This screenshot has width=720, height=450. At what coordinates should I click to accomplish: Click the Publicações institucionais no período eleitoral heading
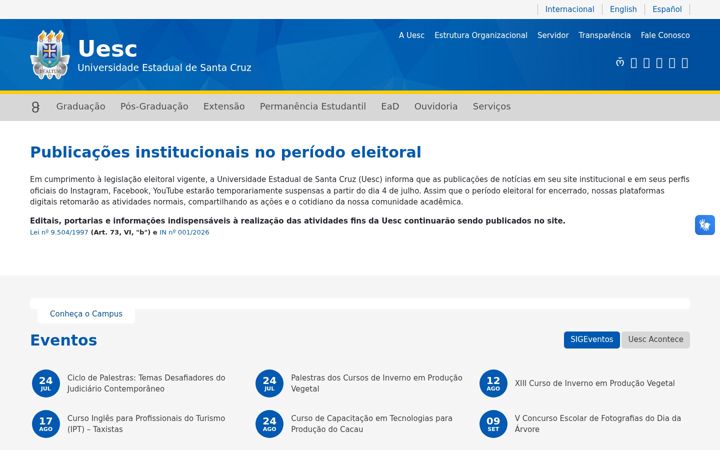[x=225, y=152]
